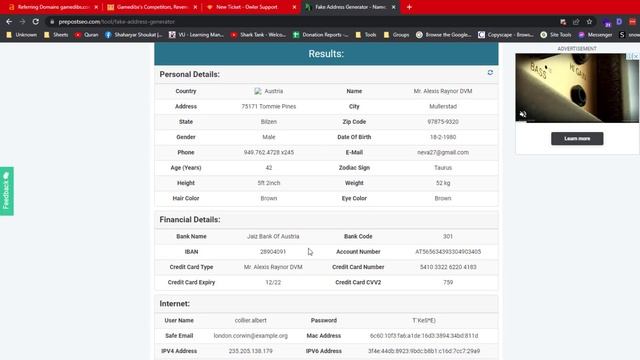
Task: Close the Fake Address Generator tab
Action: point(393,7)
